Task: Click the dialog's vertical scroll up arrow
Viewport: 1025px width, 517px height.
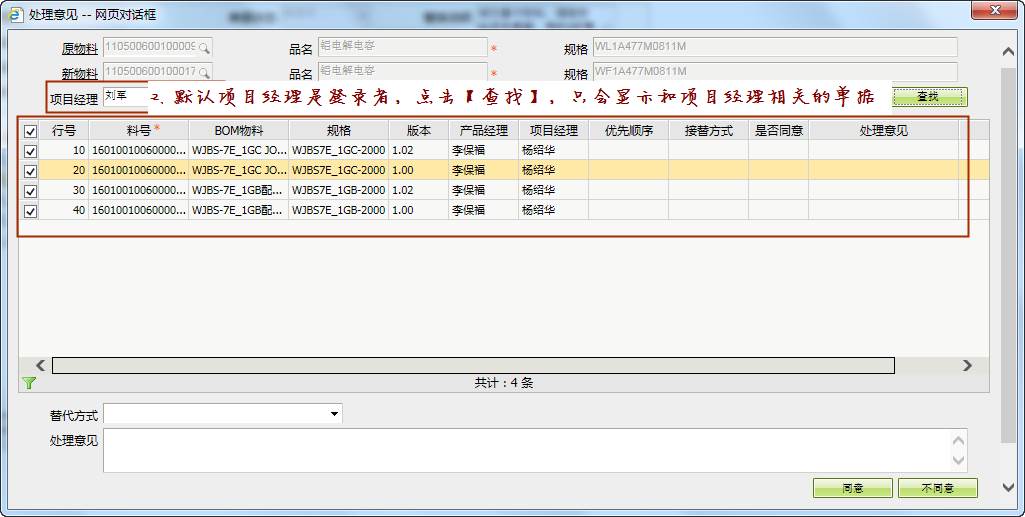Action: click(x=1009, y=52)
